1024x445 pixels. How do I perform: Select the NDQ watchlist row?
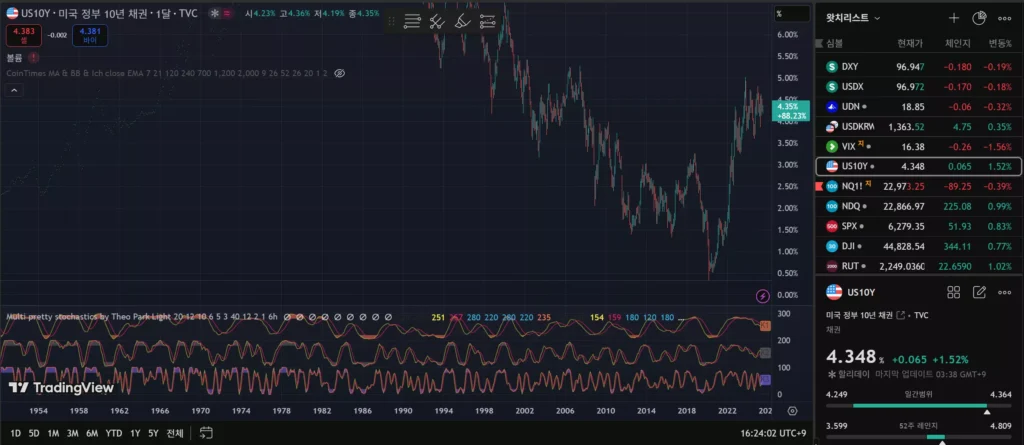point(919,206)
